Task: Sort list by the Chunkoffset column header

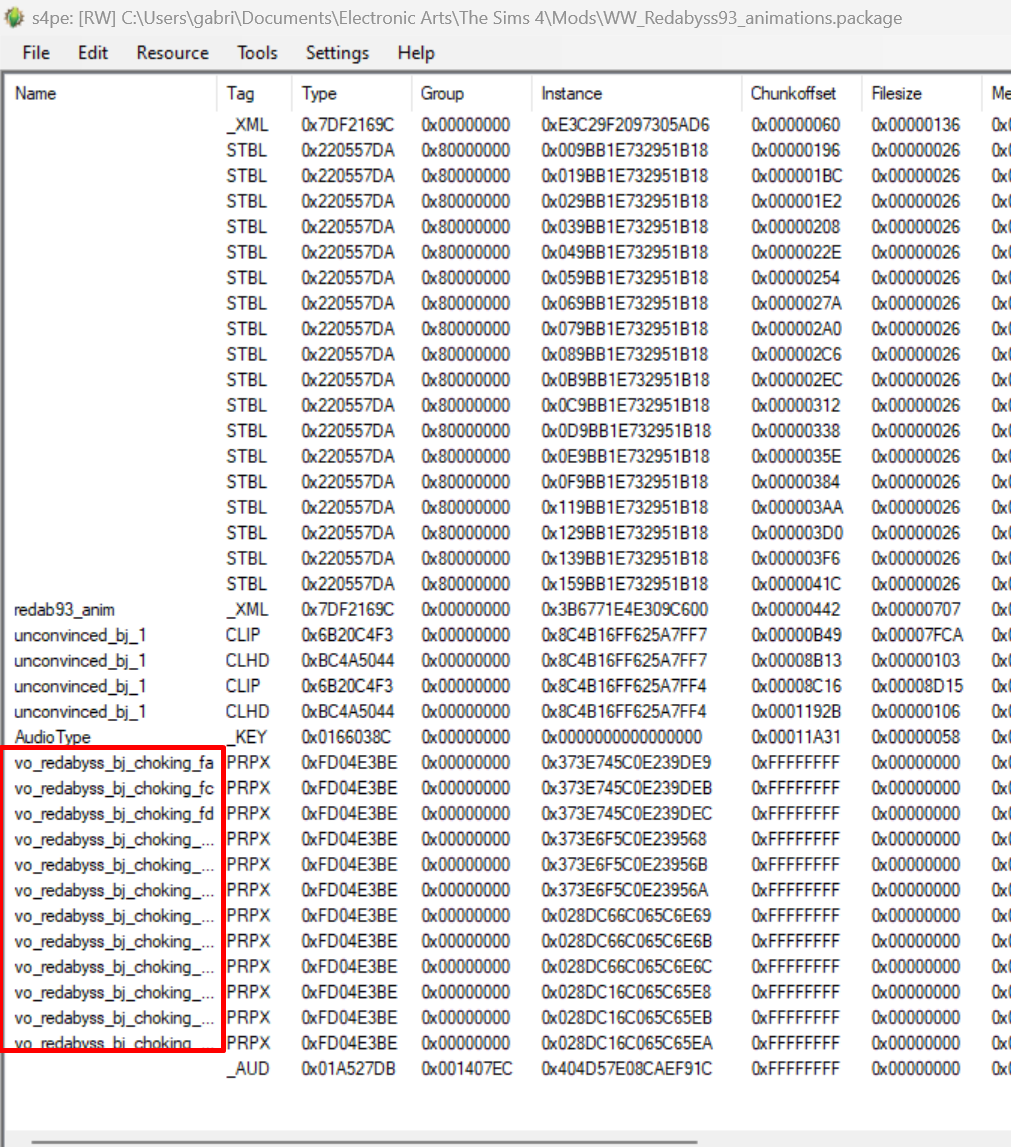Action: (x=794, y=94)
